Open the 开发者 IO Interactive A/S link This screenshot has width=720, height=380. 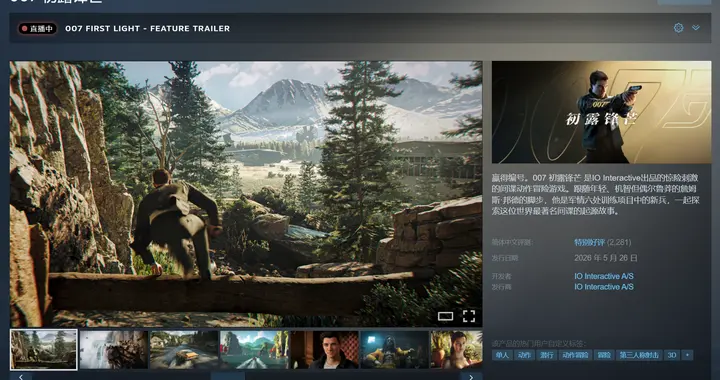(x=604, y=276)
